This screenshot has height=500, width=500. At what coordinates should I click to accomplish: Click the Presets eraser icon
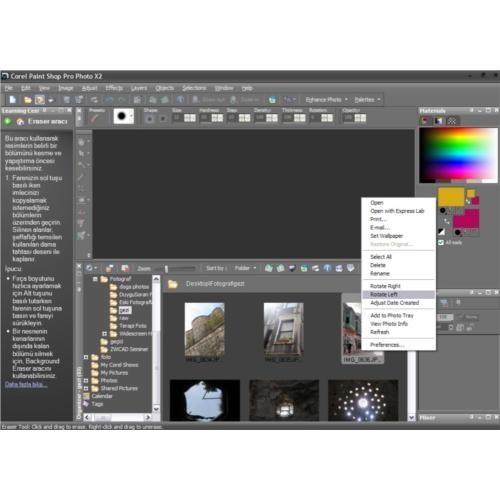tap(94, 118)
